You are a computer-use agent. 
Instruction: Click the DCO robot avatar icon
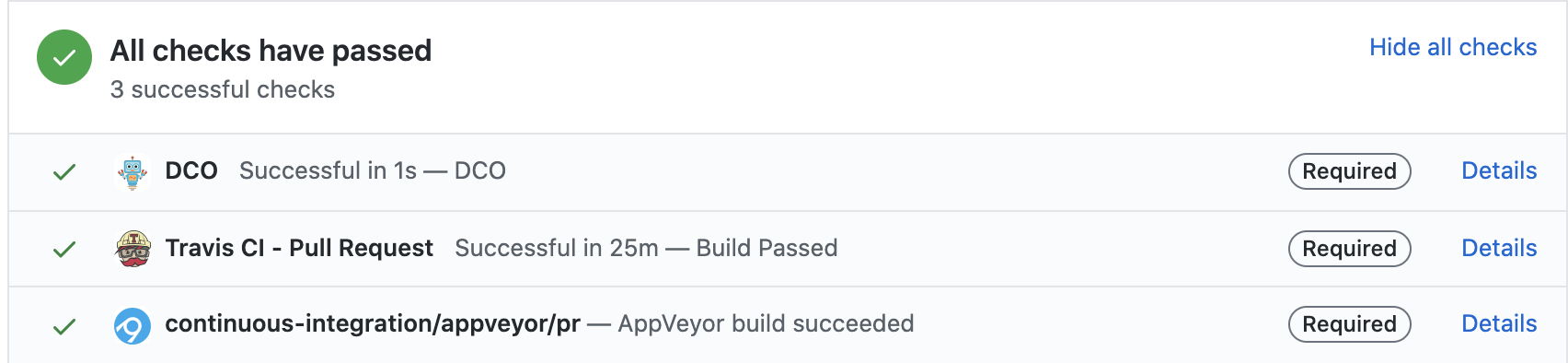(x=133, y=172)
